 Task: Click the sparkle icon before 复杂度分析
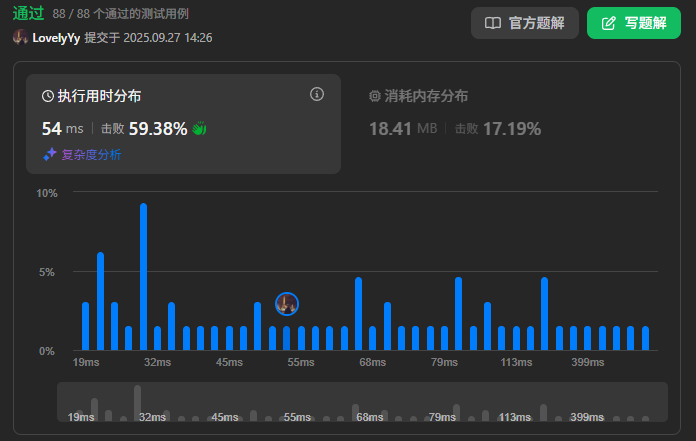click(49, 155)
